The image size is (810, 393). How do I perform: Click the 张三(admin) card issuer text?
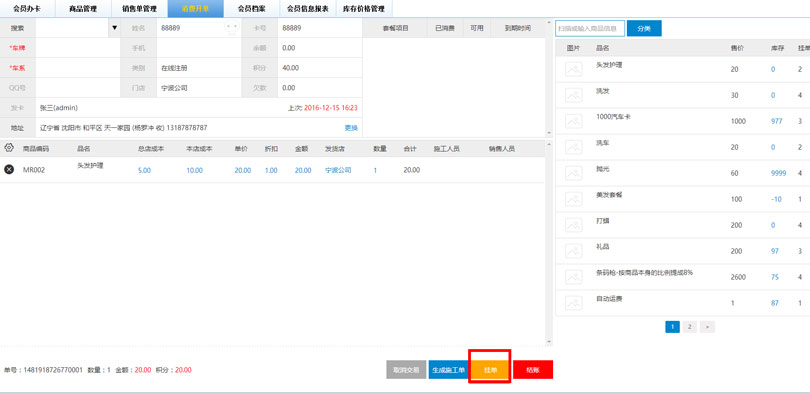point(59,108)
